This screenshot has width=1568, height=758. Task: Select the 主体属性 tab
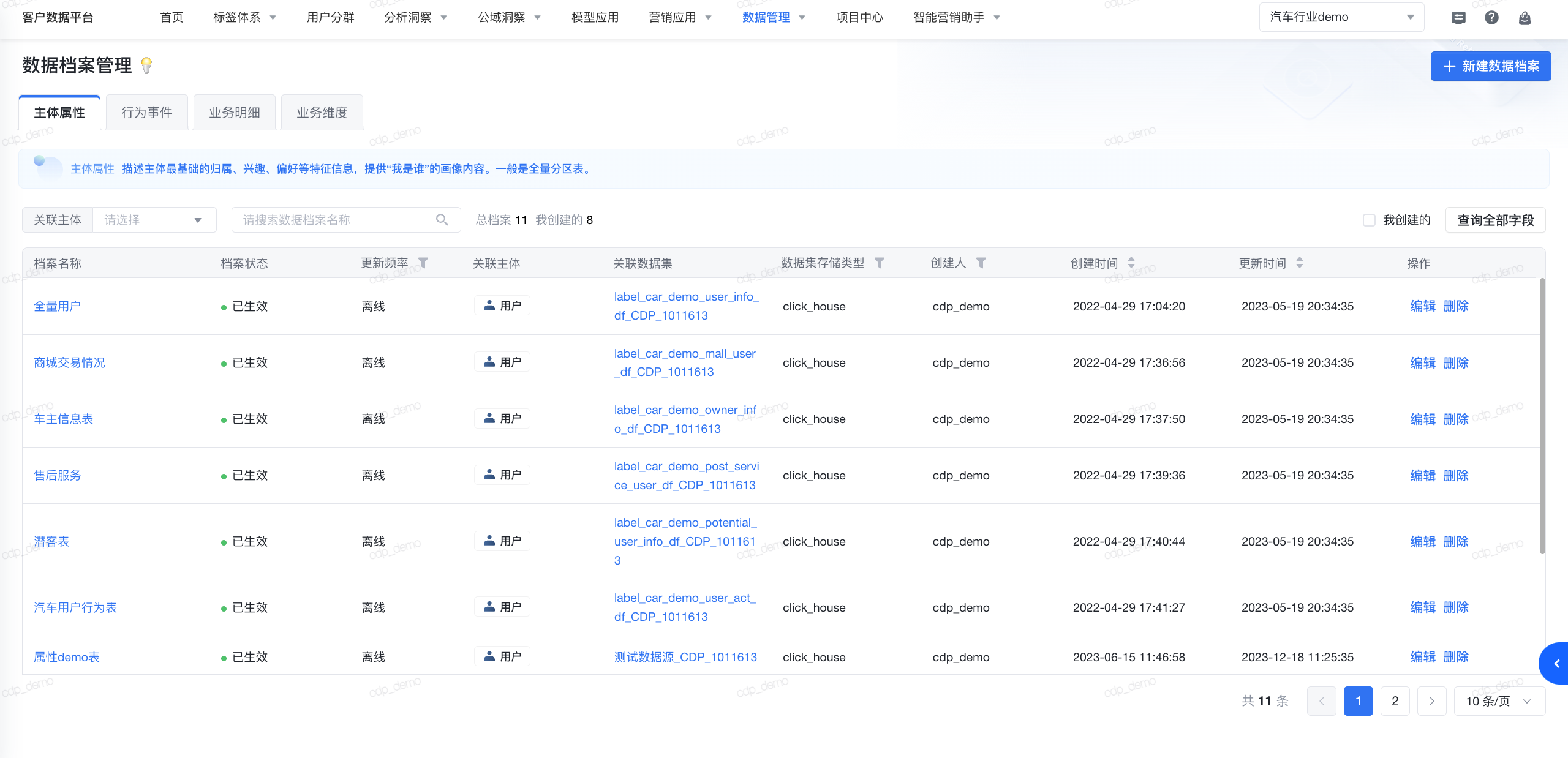pyautogui.click(x=59, y=113)
